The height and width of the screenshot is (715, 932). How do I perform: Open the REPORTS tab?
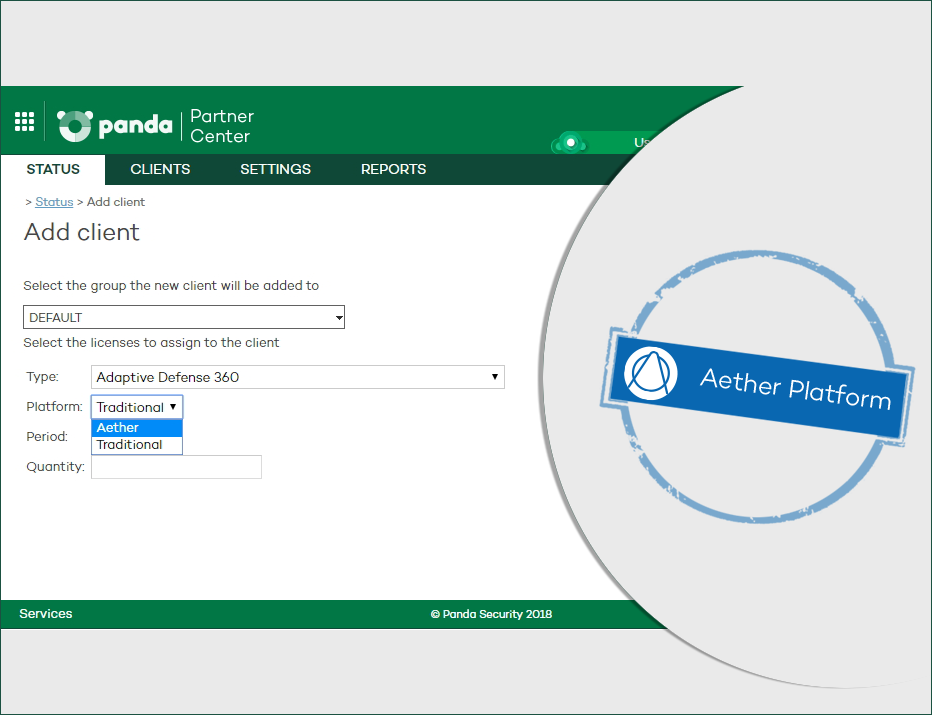pos(393,169)
